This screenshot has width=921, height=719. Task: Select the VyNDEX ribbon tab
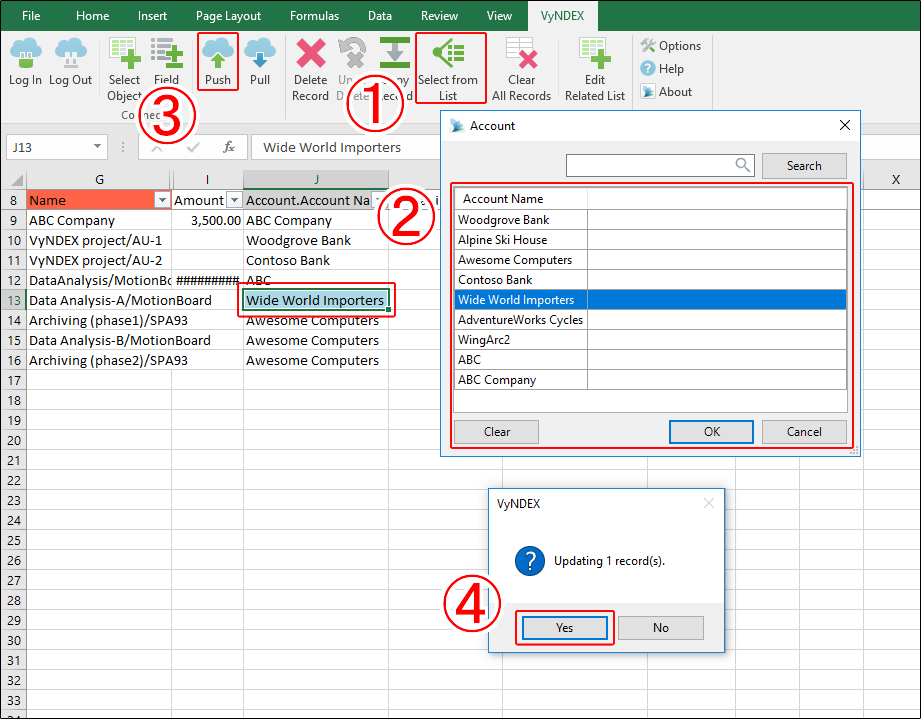(x=563, y=16)
